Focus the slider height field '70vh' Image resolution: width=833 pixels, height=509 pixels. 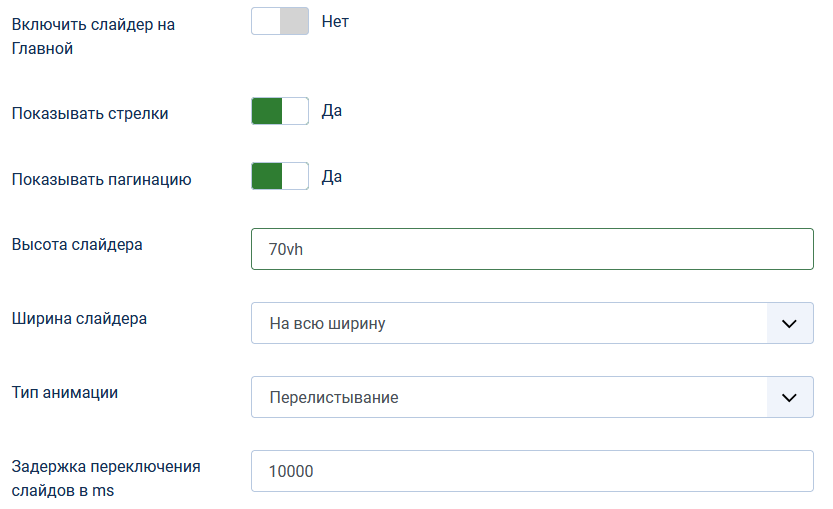coord(532,249)
